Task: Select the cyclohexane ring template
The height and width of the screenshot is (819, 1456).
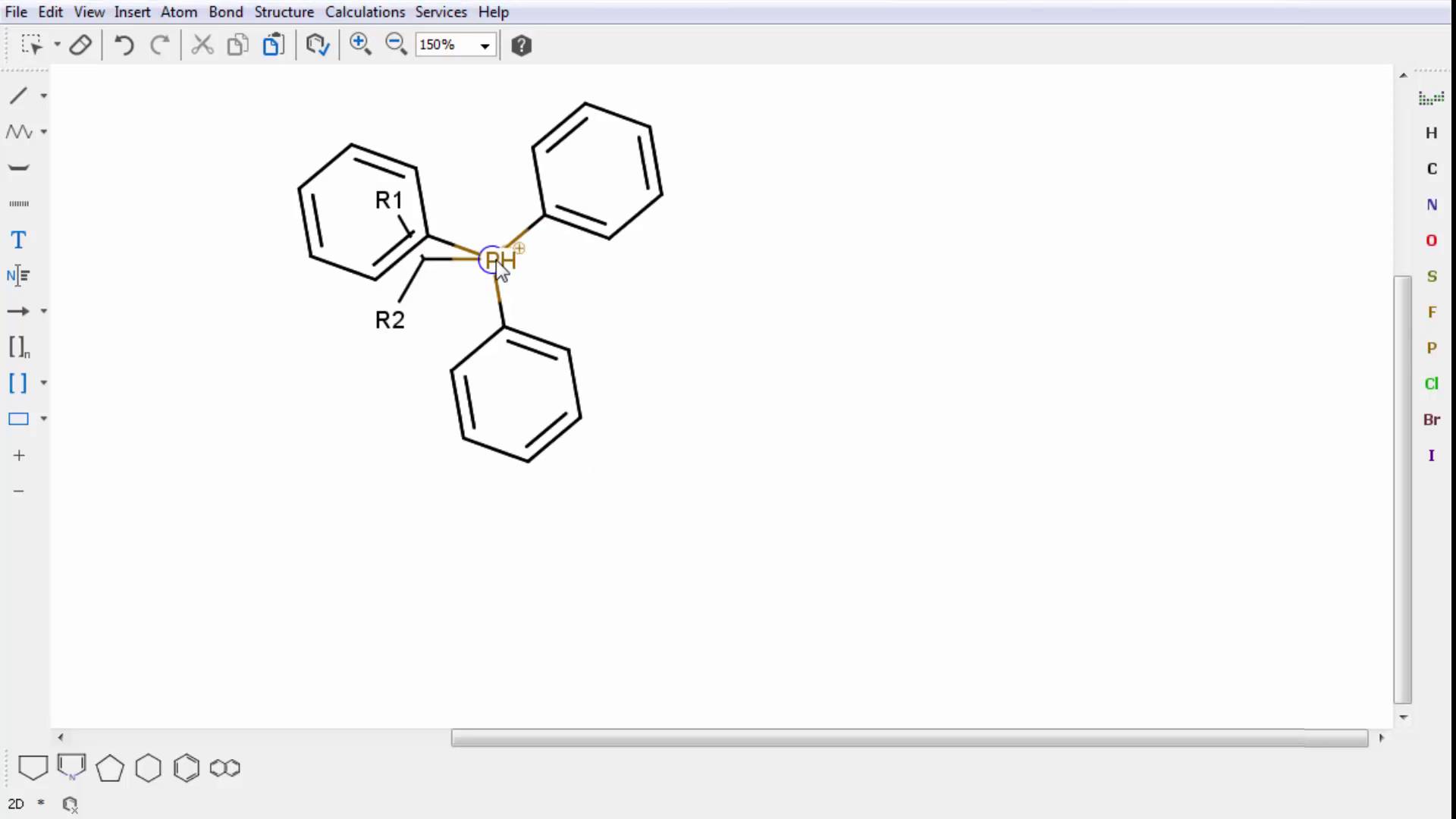Action: (x=148, y=768)
